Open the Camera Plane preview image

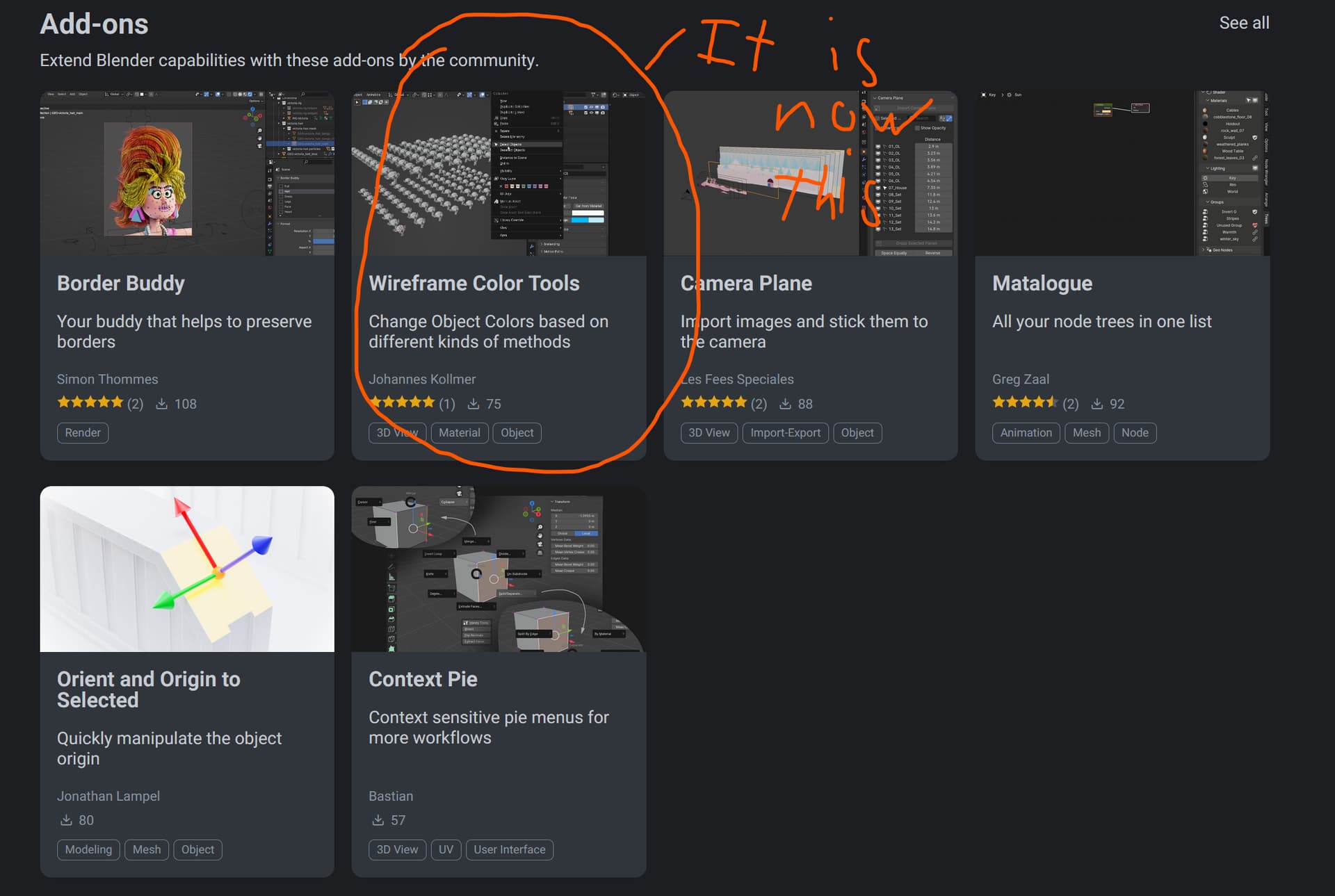811,173
